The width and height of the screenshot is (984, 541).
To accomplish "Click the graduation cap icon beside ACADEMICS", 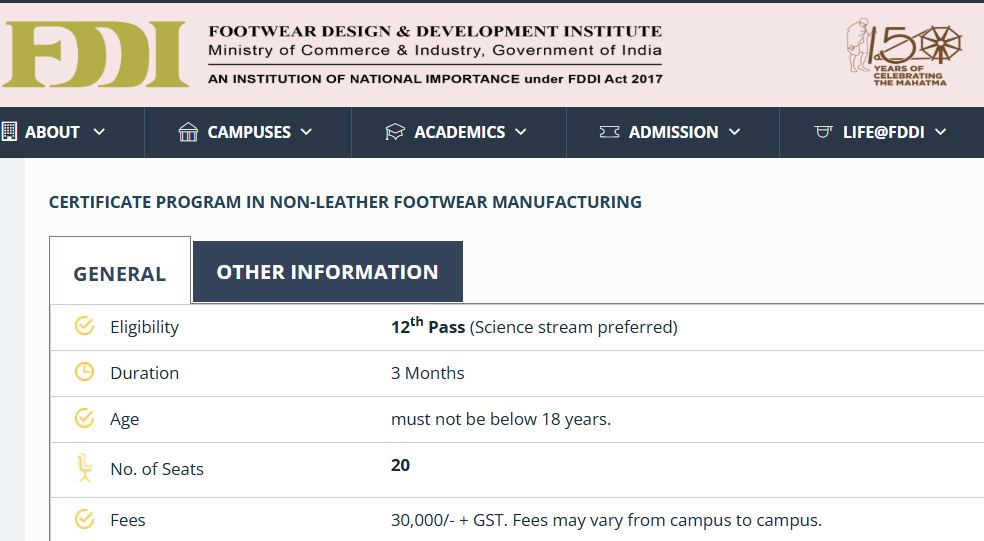I will point(395,132).
